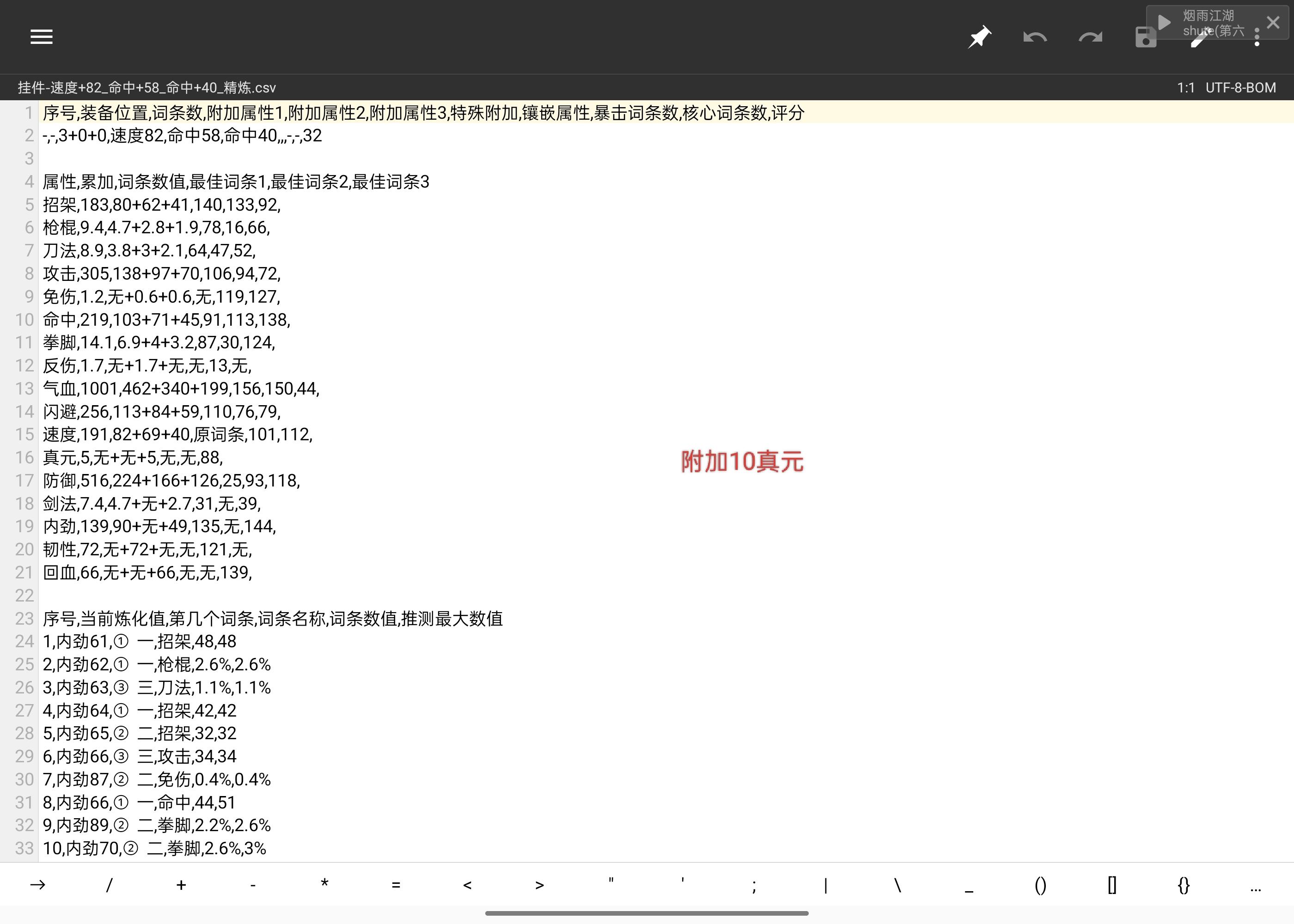Click the 1:1 cursor position indicator
Viewport: 1294px width, 924px height.
[1186, 88]
